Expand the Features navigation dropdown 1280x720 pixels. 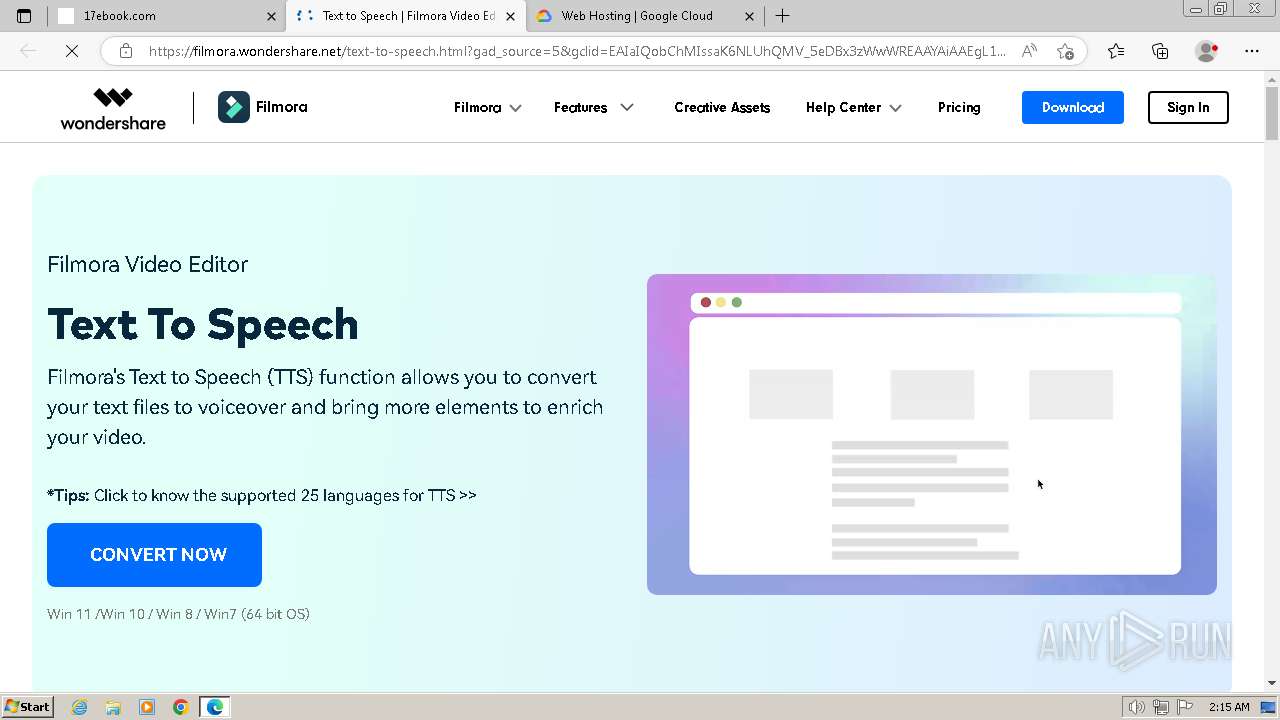click(x=594, y=107)
